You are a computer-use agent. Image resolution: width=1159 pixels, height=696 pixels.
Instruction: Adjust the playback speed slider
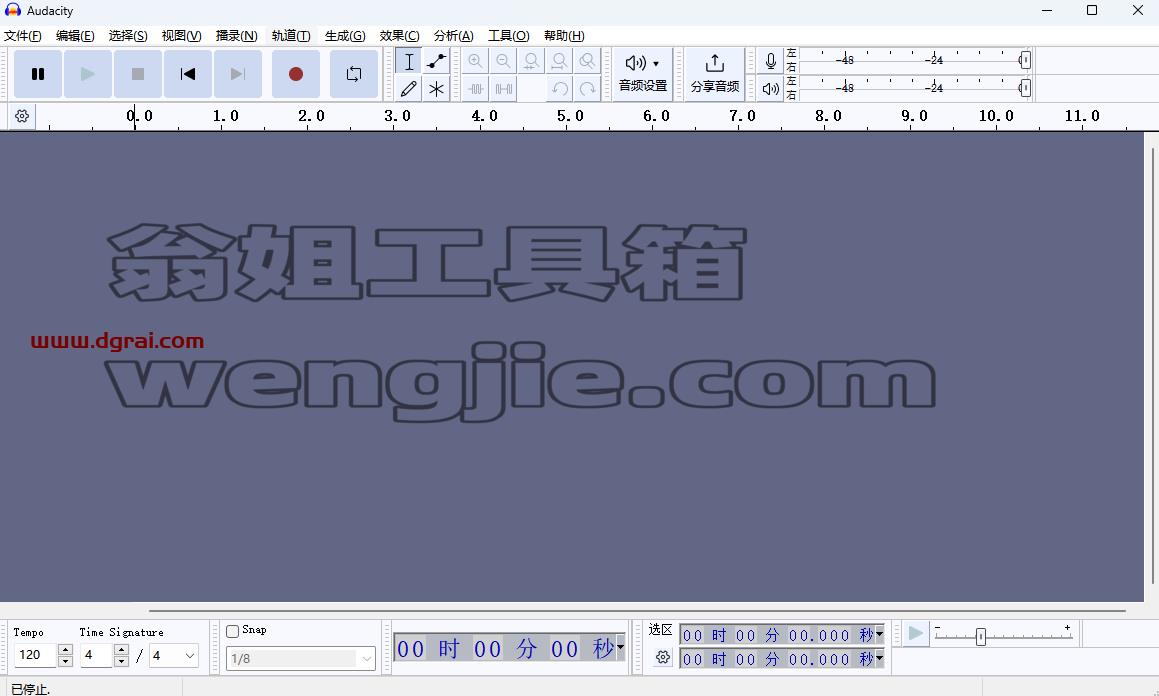coord(981,636)
